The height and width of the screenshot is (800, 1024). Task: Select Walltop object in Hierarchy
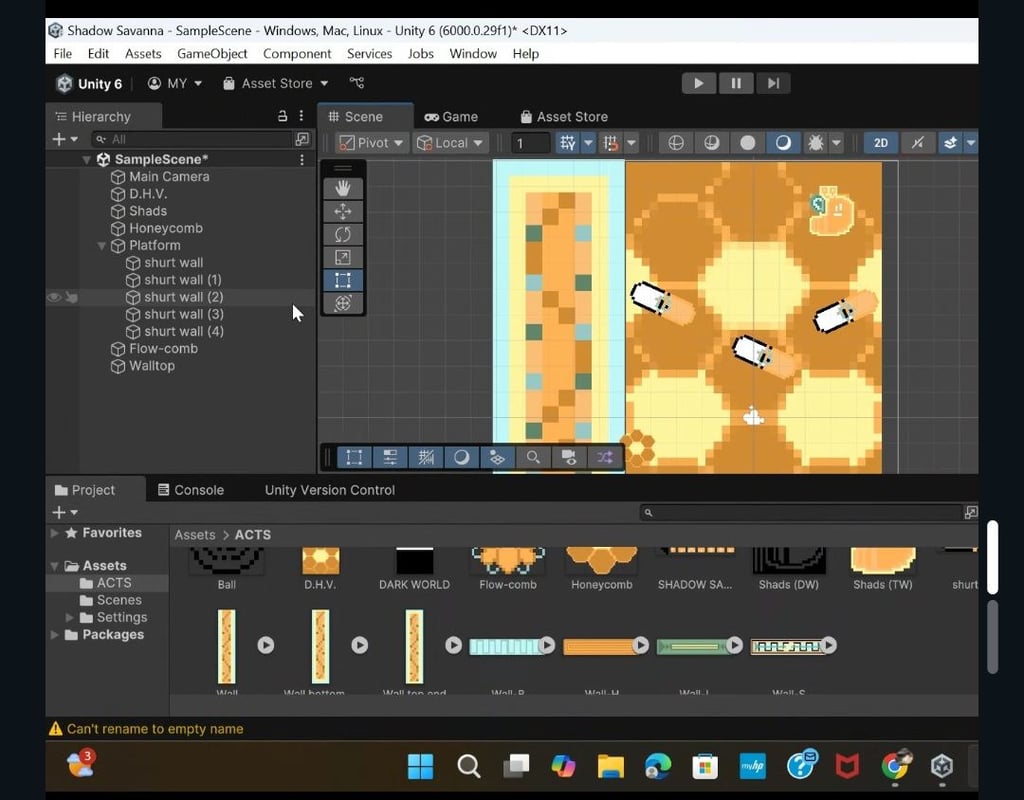[152, 366]
